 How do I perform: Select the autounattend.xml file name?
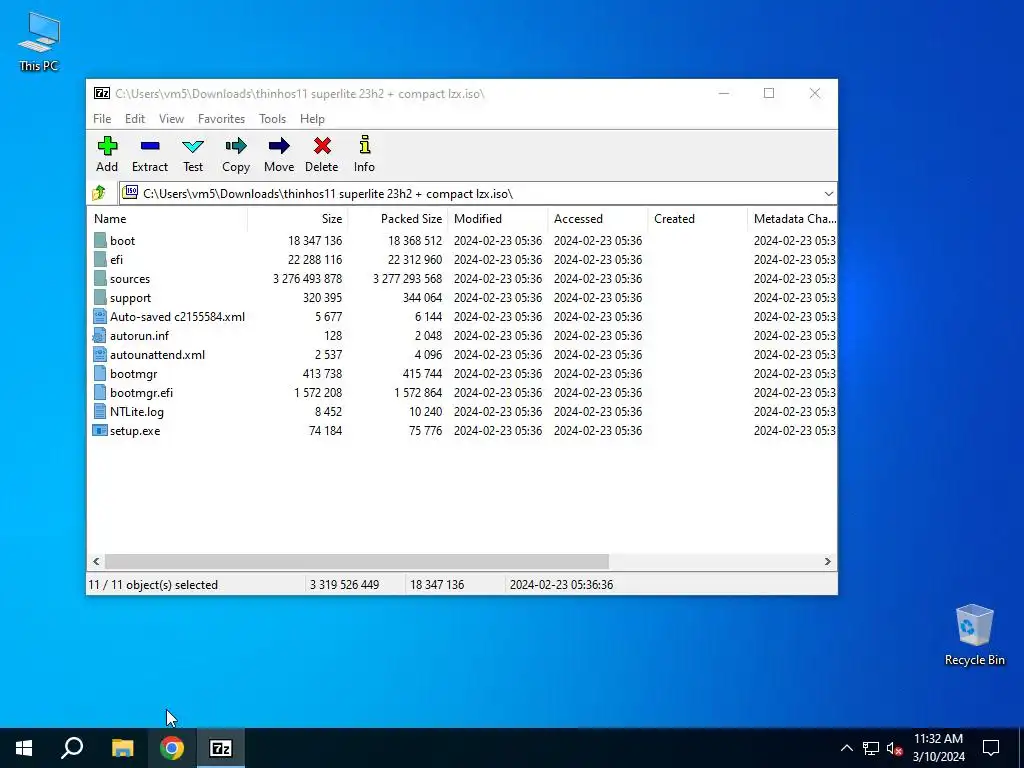[x=157, y=355]
